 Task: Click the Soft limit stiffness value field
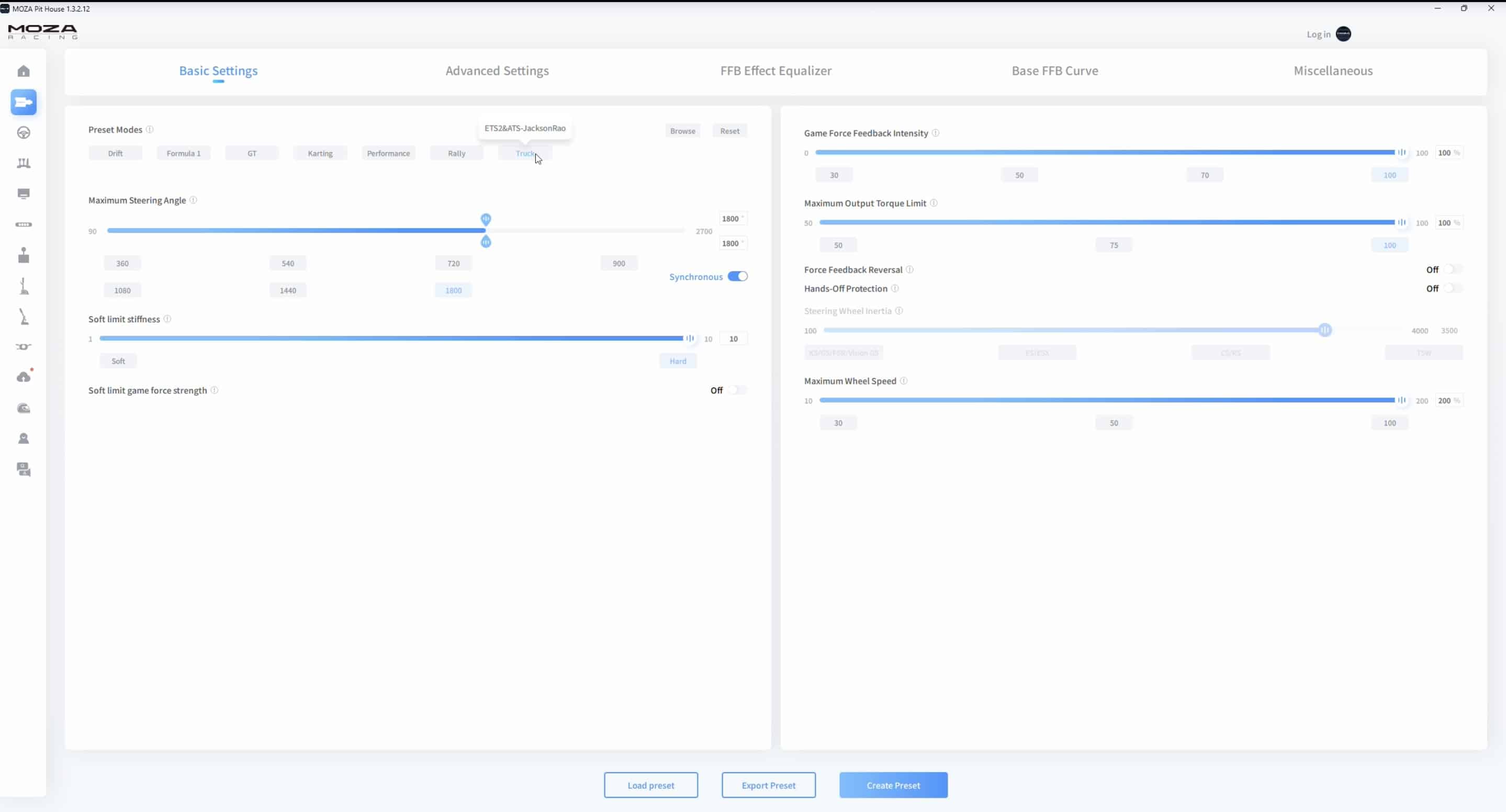[x=733, y=339]
